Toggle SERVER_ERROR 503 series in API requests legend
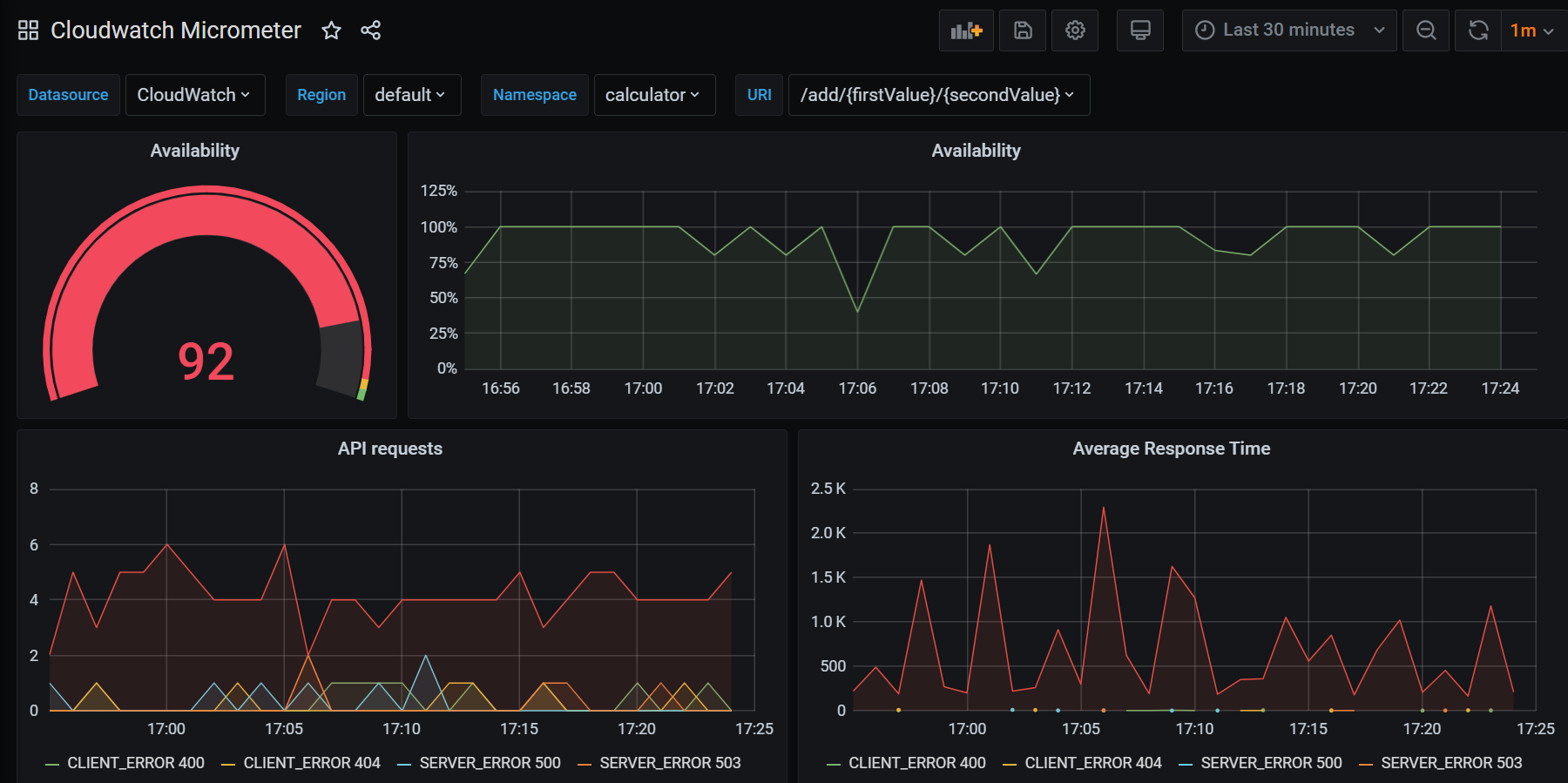The width and height of the screenshot is (1568, 783). 670,763
